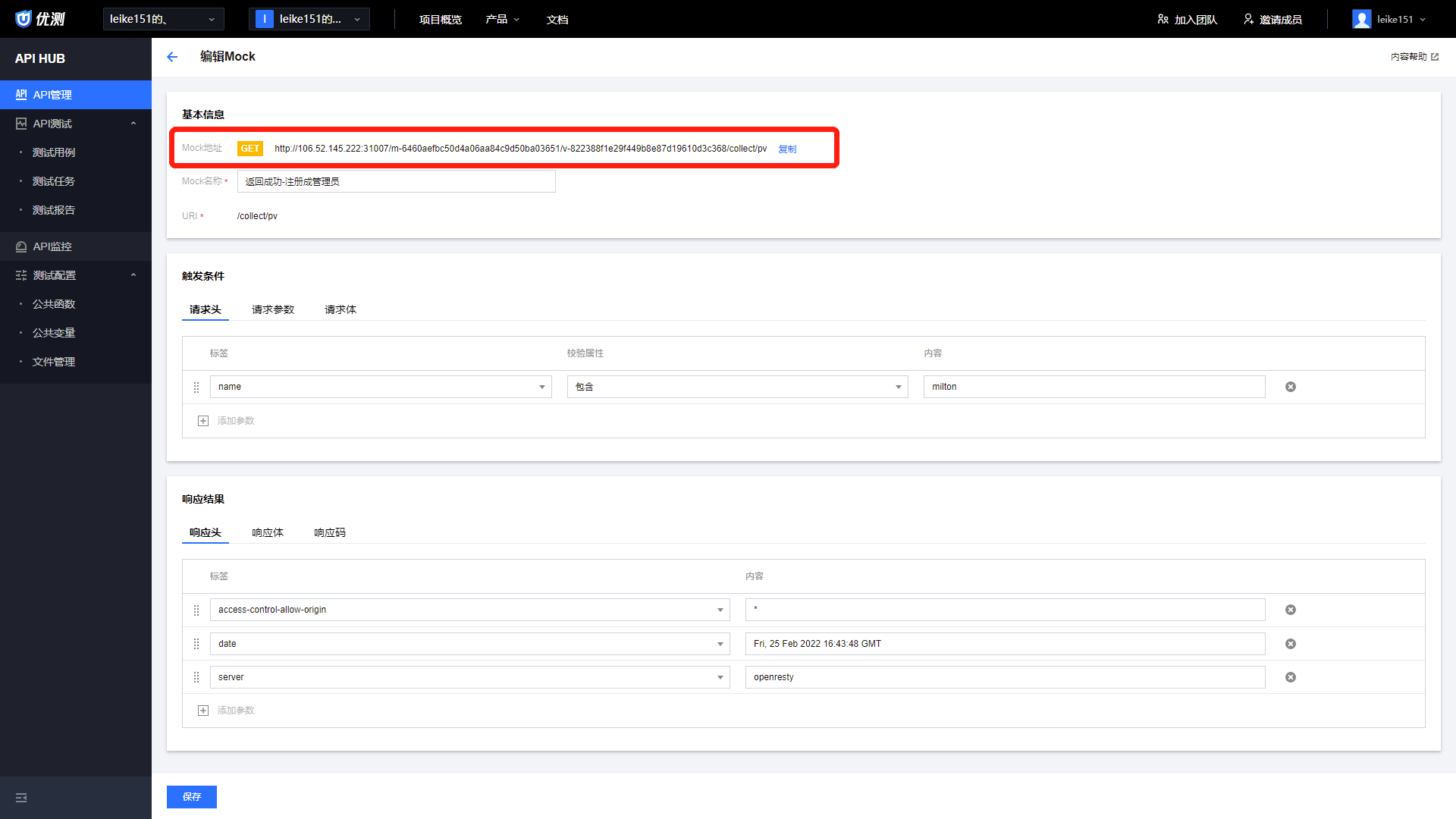Open 内容帮助 link
Viewport: 1456px width, 819px height.
[x=1409, y=57]
